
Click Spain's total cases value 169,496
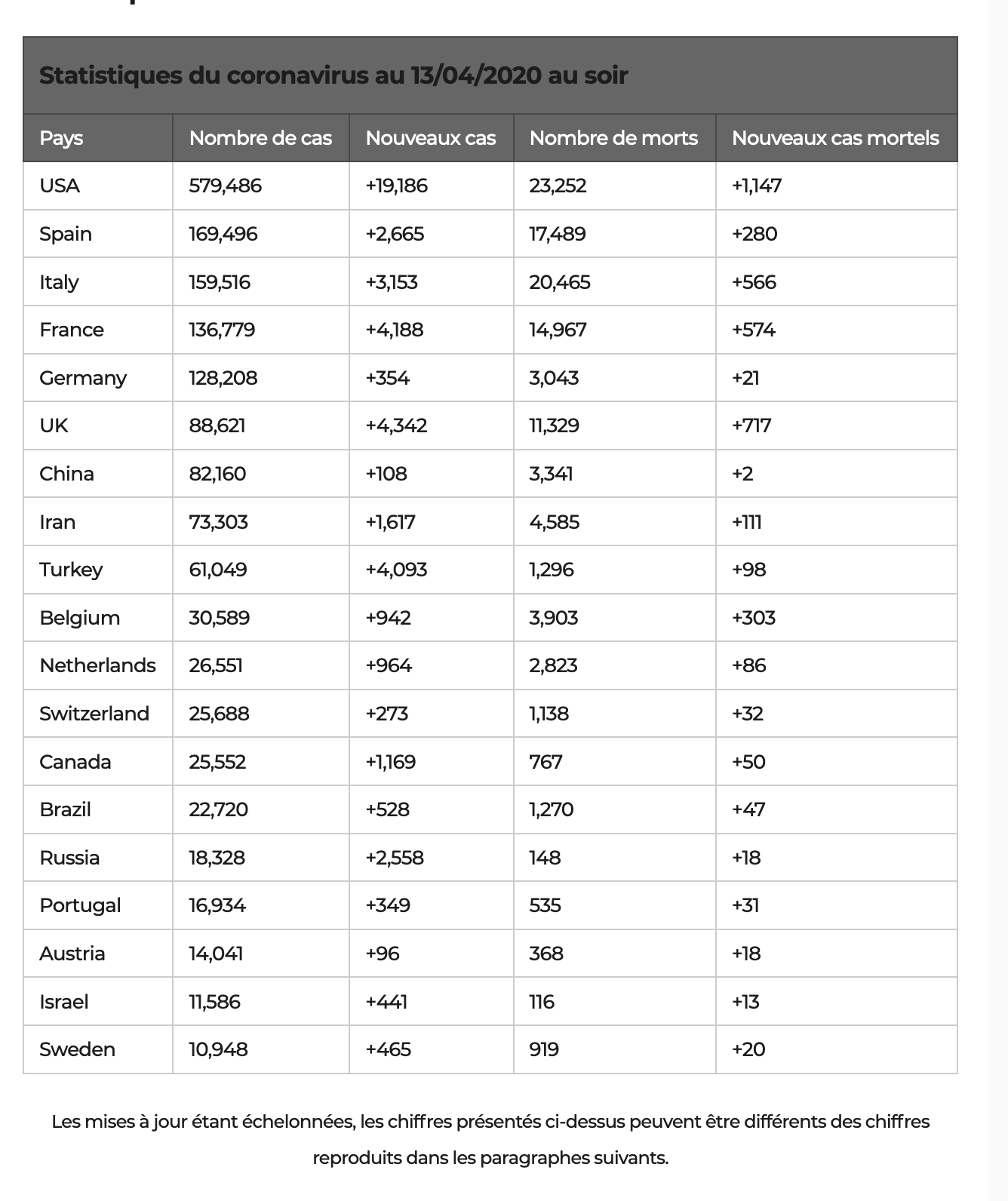click(223, 234)
